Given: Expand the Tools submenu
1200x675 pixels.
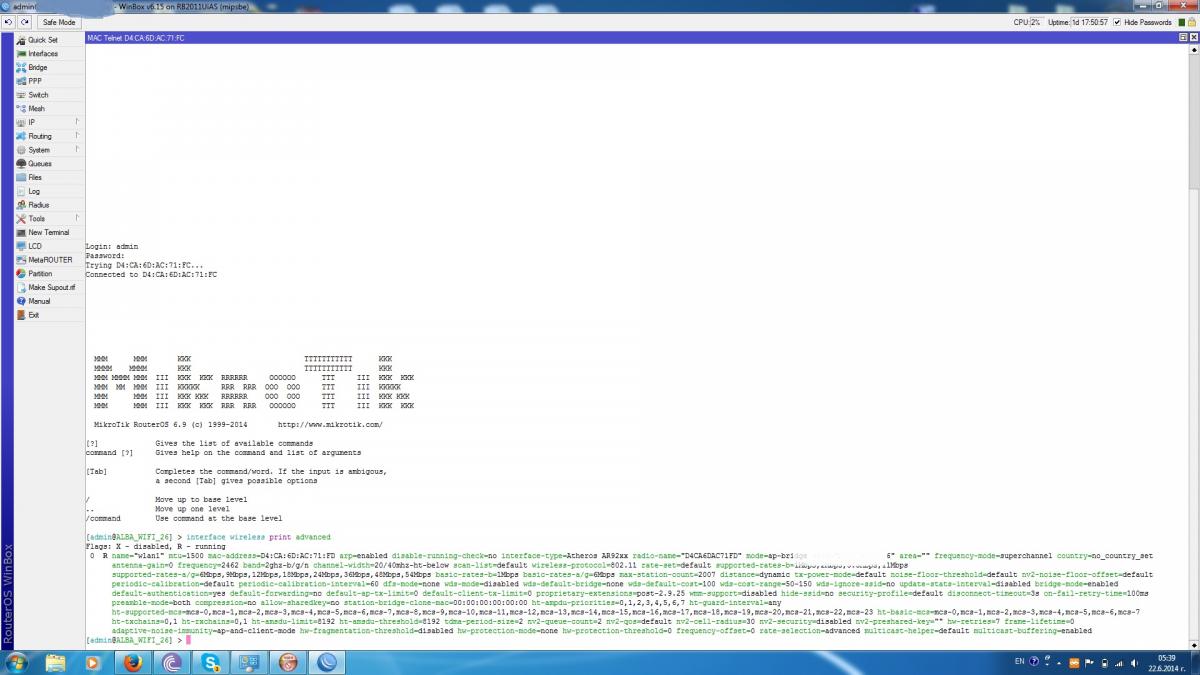Looking at the screenshot, I should (x=36, y=218).
